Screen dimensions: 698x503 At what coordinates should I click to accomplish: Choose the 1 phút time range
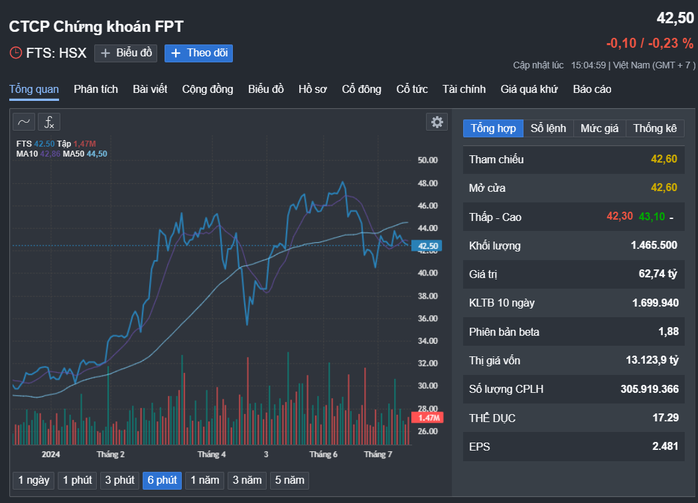click(77, 481)
